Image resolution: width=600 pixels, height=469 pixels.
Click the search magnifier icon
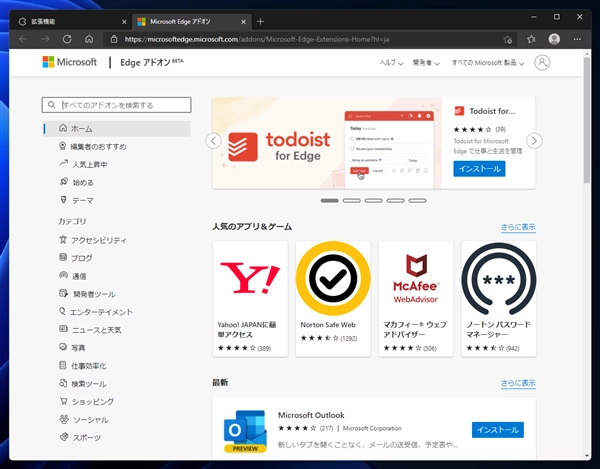51,105
